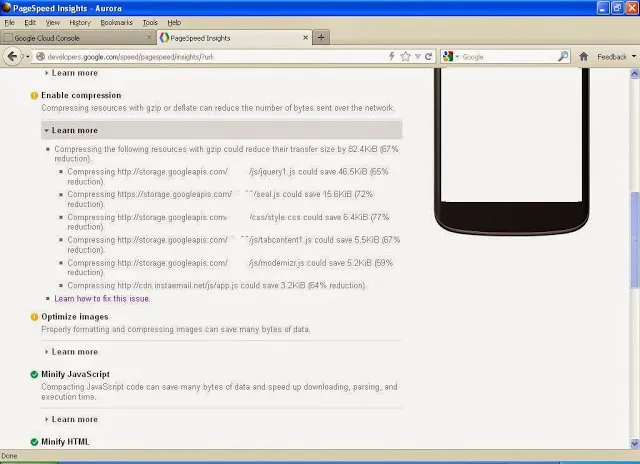Open the Tools menu
The width and height of the screenshot is (640, 464).
(x=150, y=22)
